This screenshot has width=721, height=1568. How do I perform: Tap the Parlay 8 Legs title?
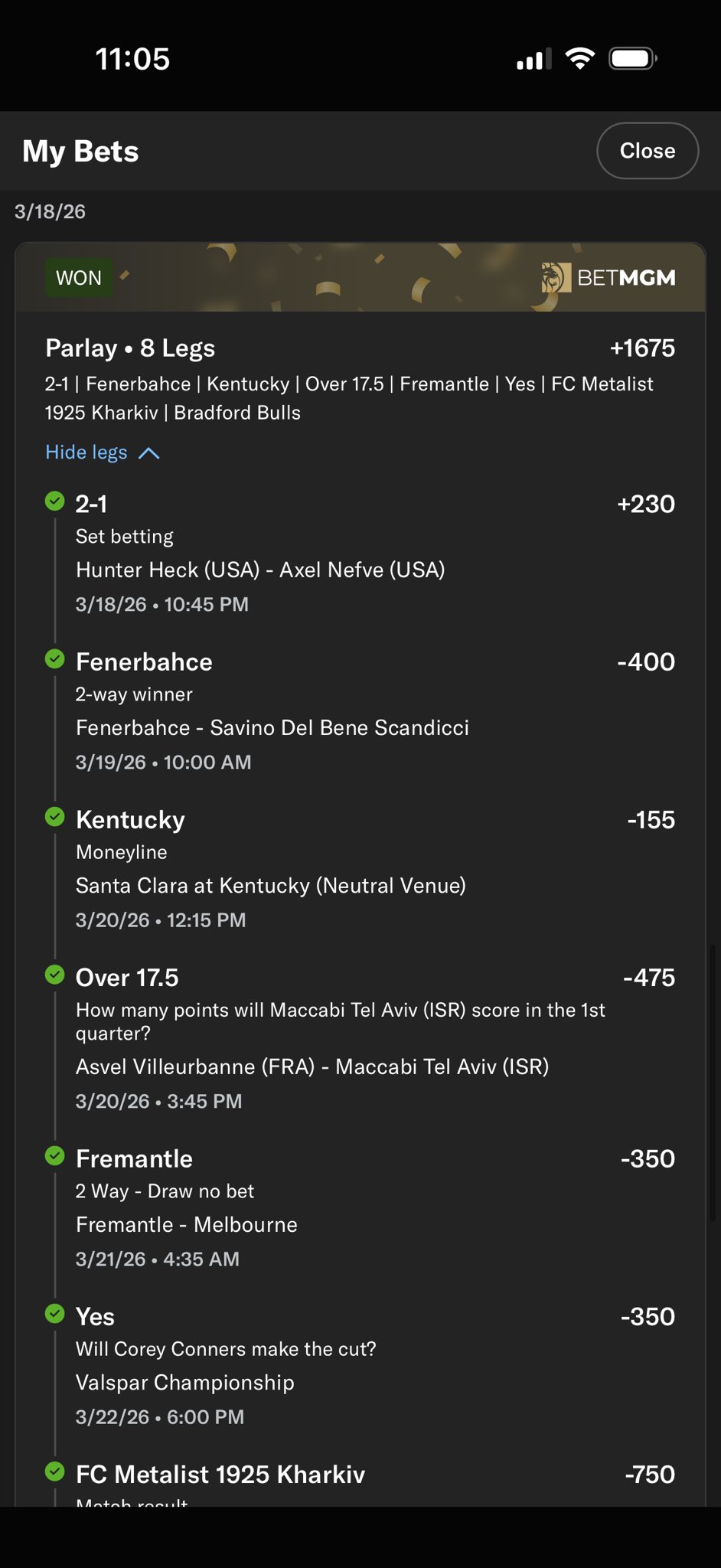coord(130,348)
